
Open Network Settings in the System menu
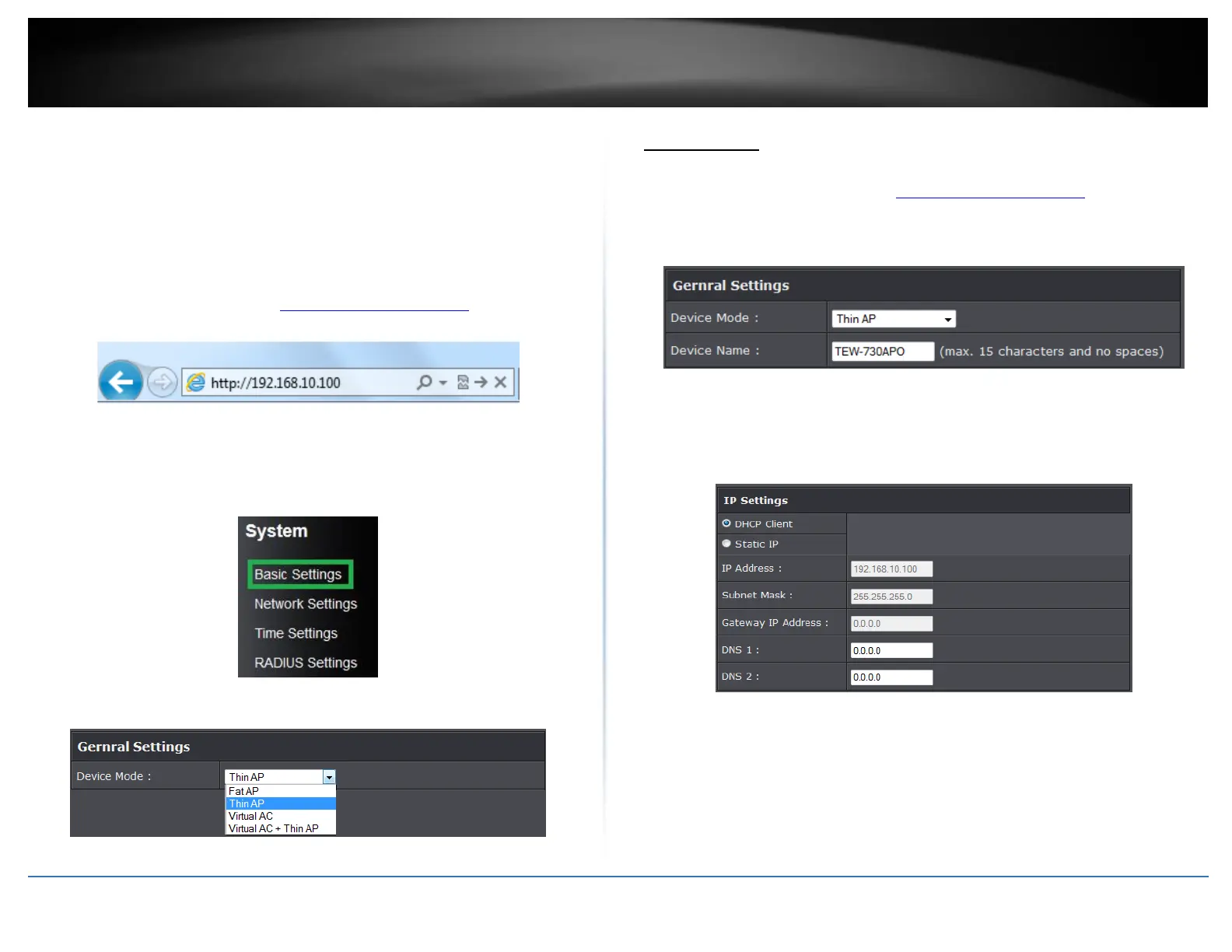click(x=306, y=604)
